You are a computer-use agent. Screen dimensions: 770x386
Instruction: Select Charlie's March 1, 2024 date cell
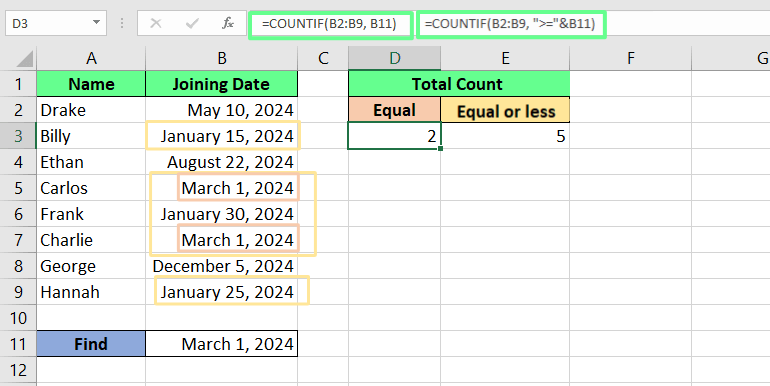click(x=221, y=240)
